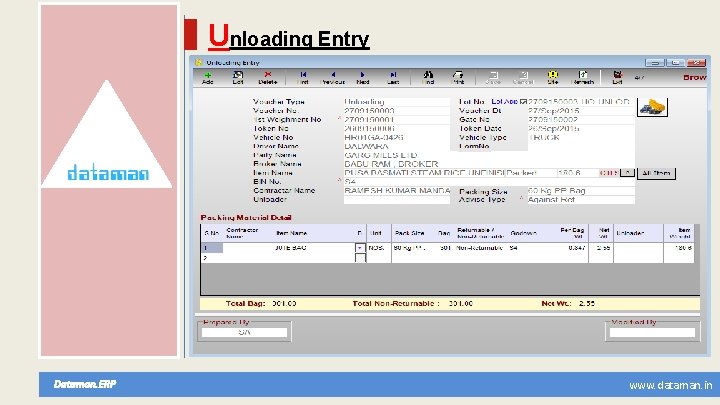Click the Net Wt. total value
720x405 pixels.
(587, 304)
